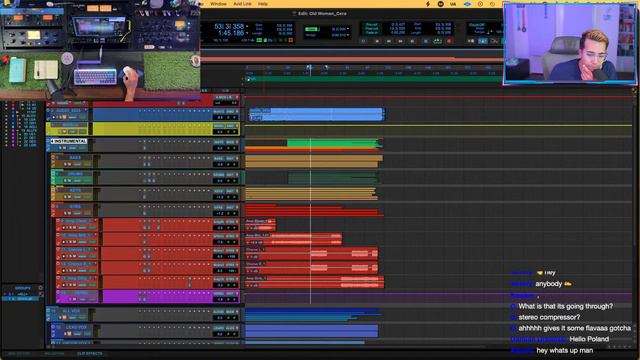Open the sub counter 1:45.186 dropdown arrow
The height and width of the screenshot is (360, 640).
[x=247, y=33]
